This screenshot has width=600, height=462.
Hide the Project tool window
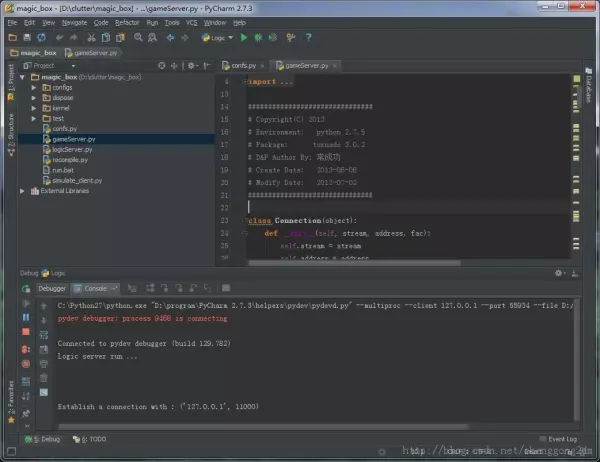[x=207, y=66]
